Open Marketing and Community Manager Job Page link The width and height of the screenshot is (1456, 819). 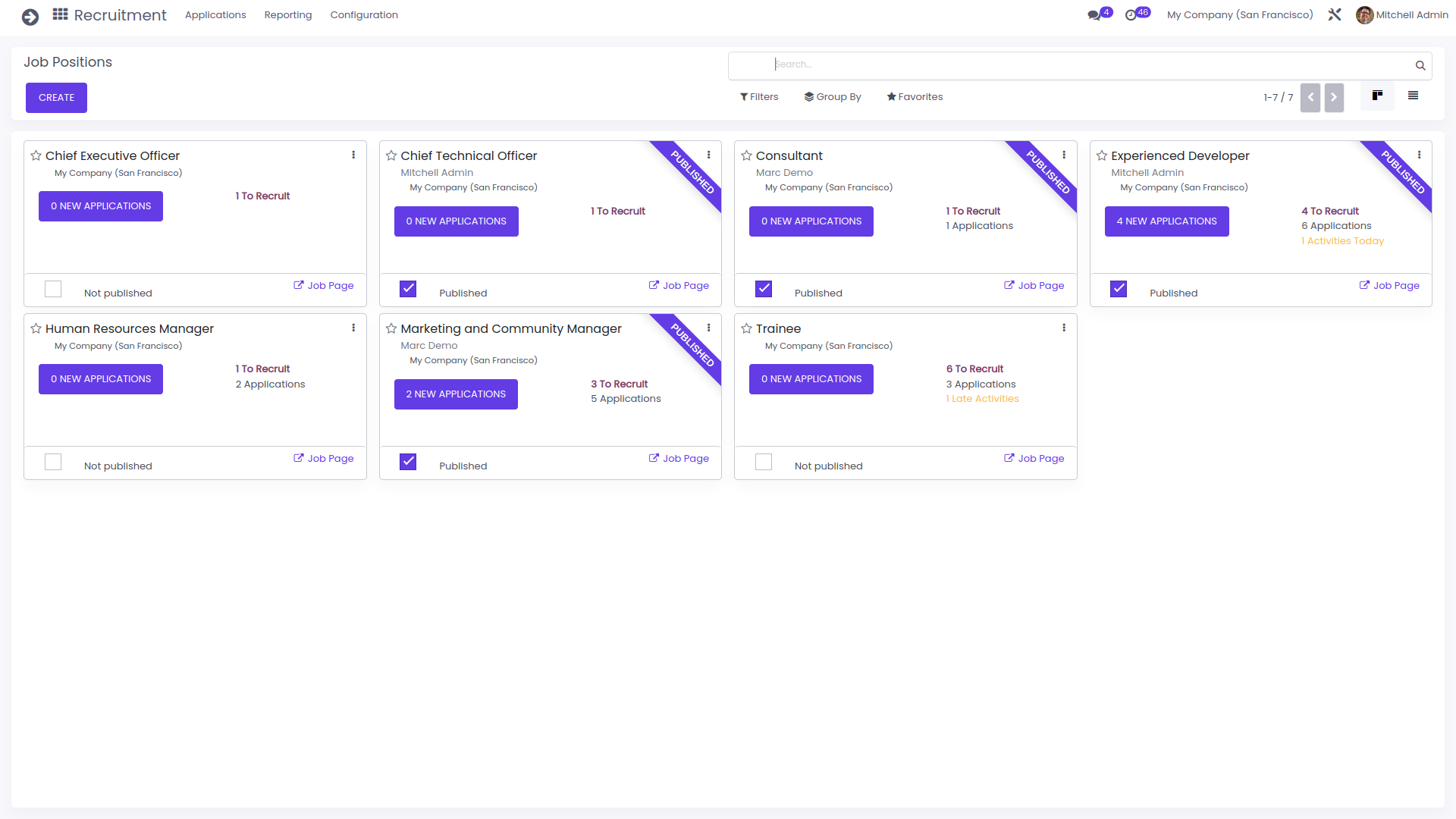point(679,458)
